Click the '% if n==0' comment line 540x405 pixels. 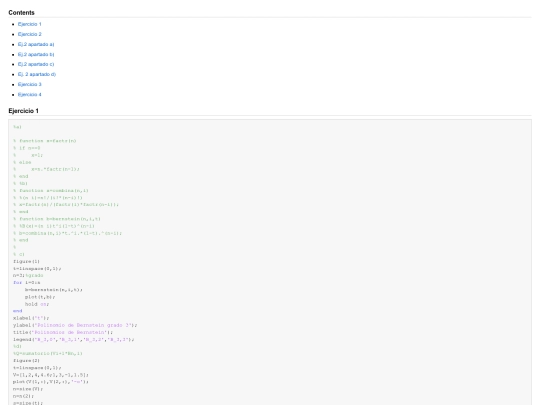[27, 148]
